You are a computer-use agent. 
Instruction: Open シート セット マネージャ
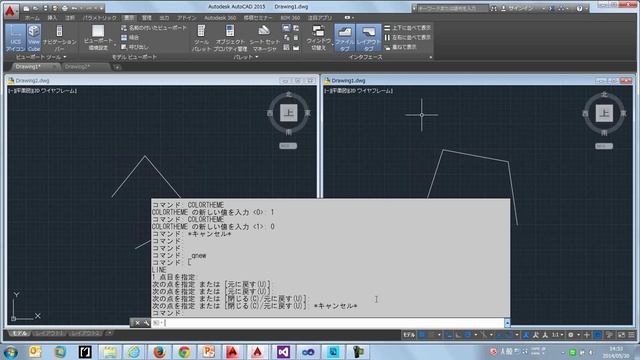[x=264, y=38]
